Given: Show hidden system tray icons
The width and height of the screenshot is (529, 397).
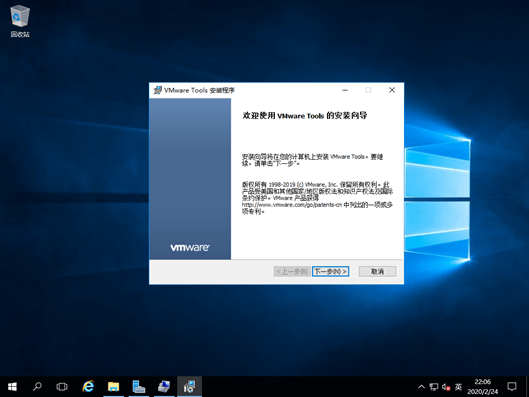Looking at the screenshot, I should pos(421,387).
